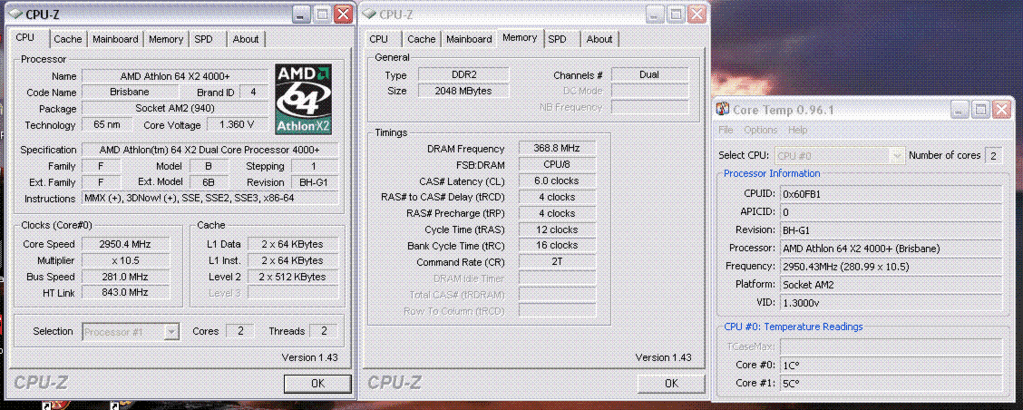The image size is (1023, 410).
Task: Click the memory Type value DDR2
Action: [x=463, y=75]
